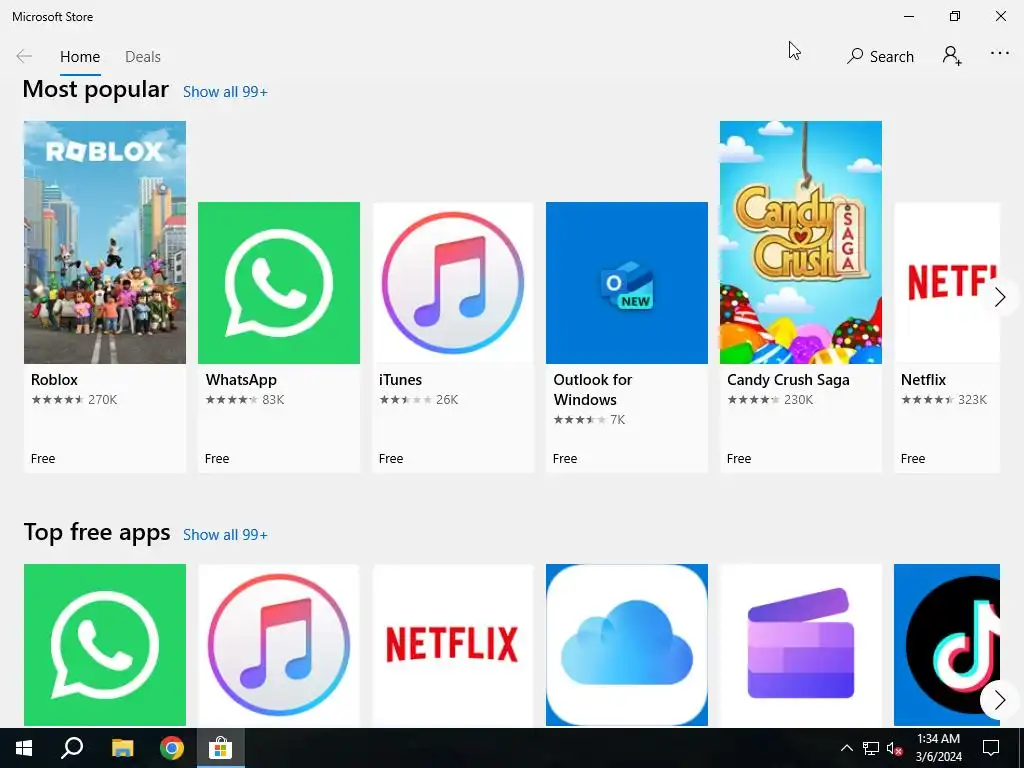Screen dimensions: 1024x768
Task: Open Search in the store
Action: click(x=880, y=56)
